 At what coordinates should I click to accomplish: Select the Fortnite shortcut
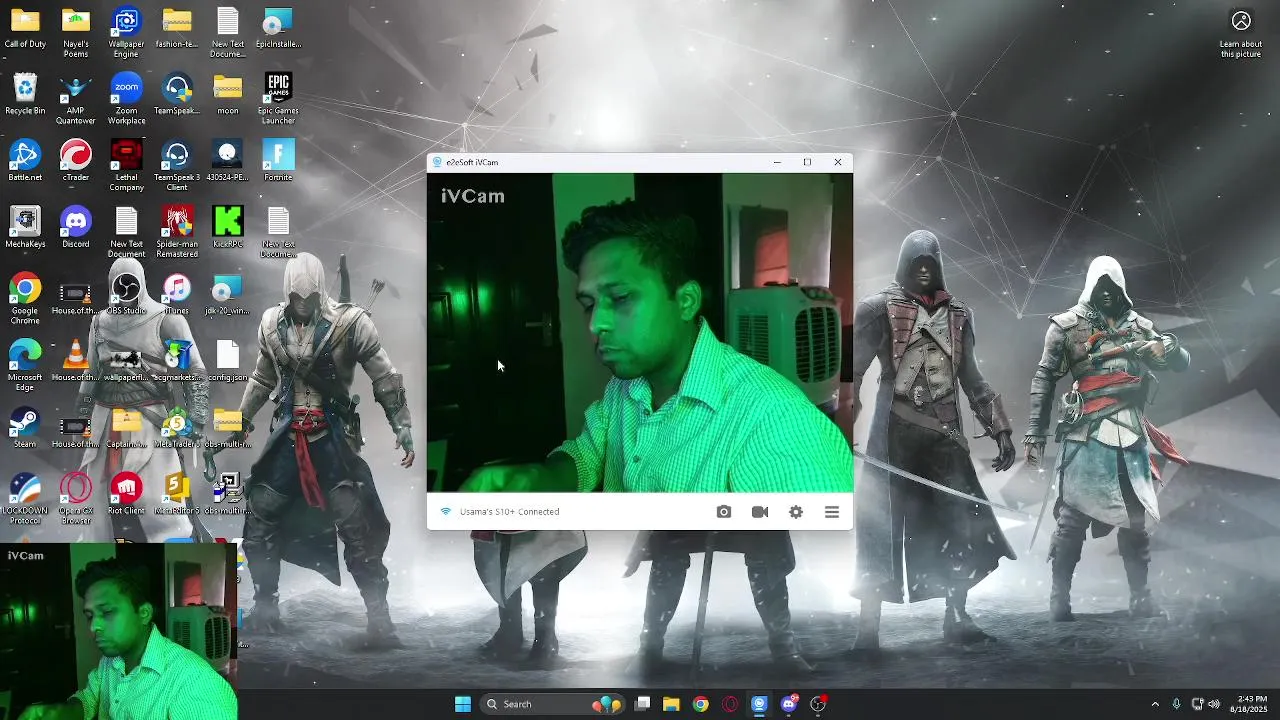(278, 161)
